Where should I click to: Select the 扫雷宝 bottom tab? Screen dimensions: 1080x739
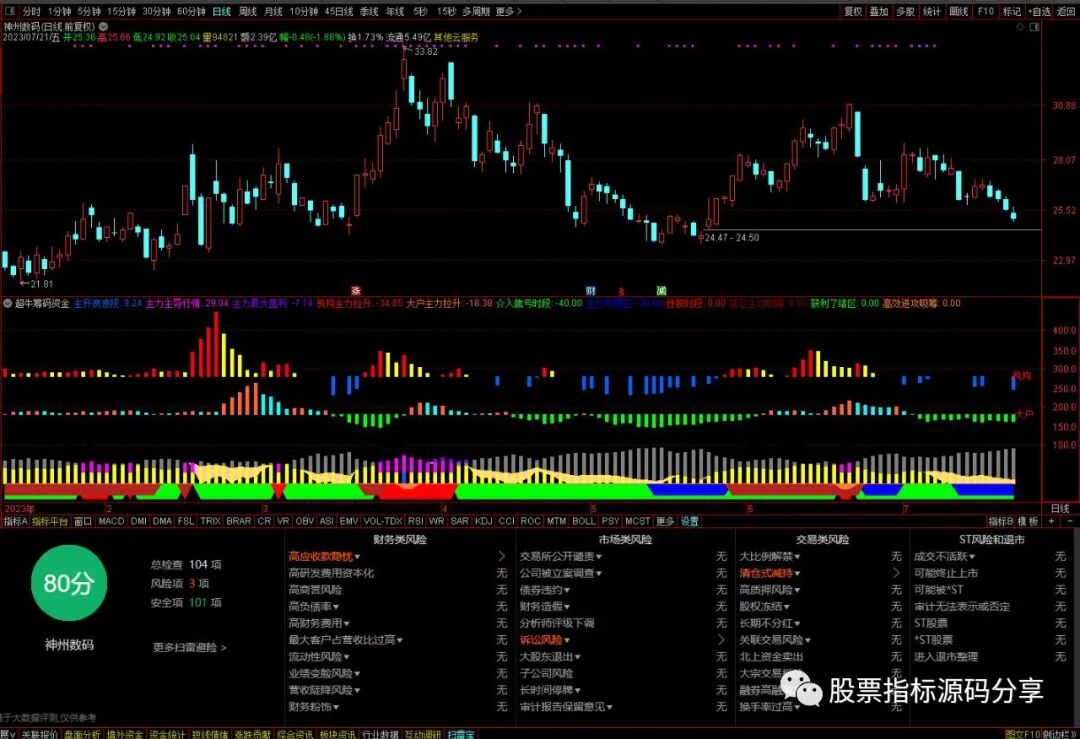point(461,734)
